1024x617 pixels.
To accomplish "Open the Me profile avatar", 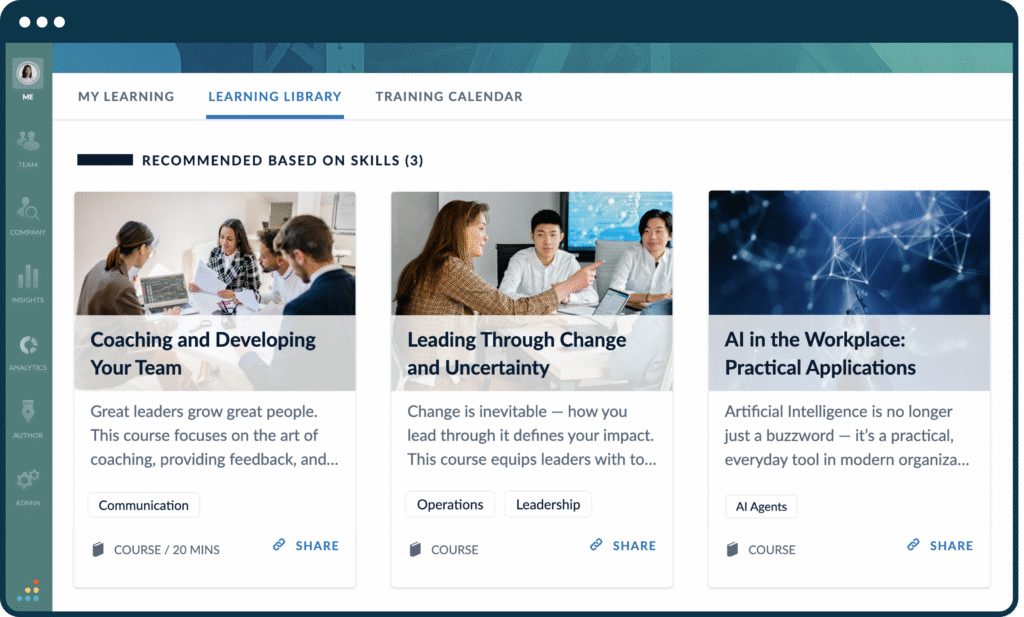I will point(27,72).
